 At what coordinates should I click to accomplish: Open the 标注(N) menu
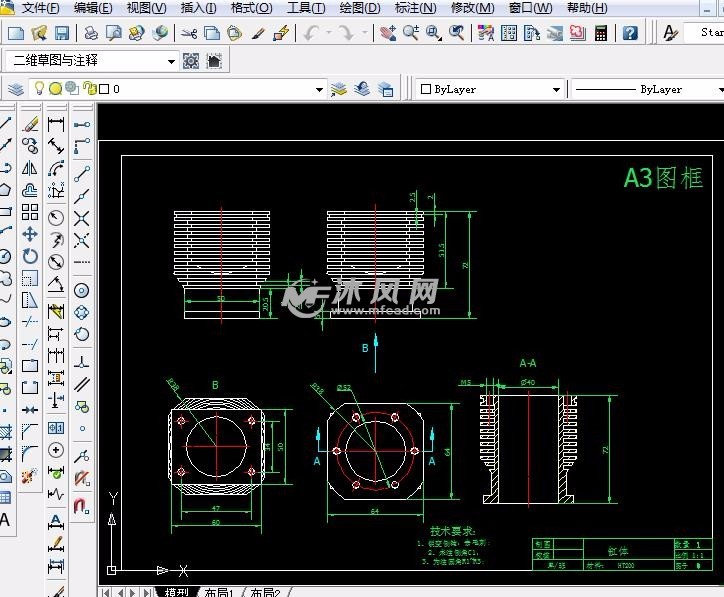click(x=415, y=8)
